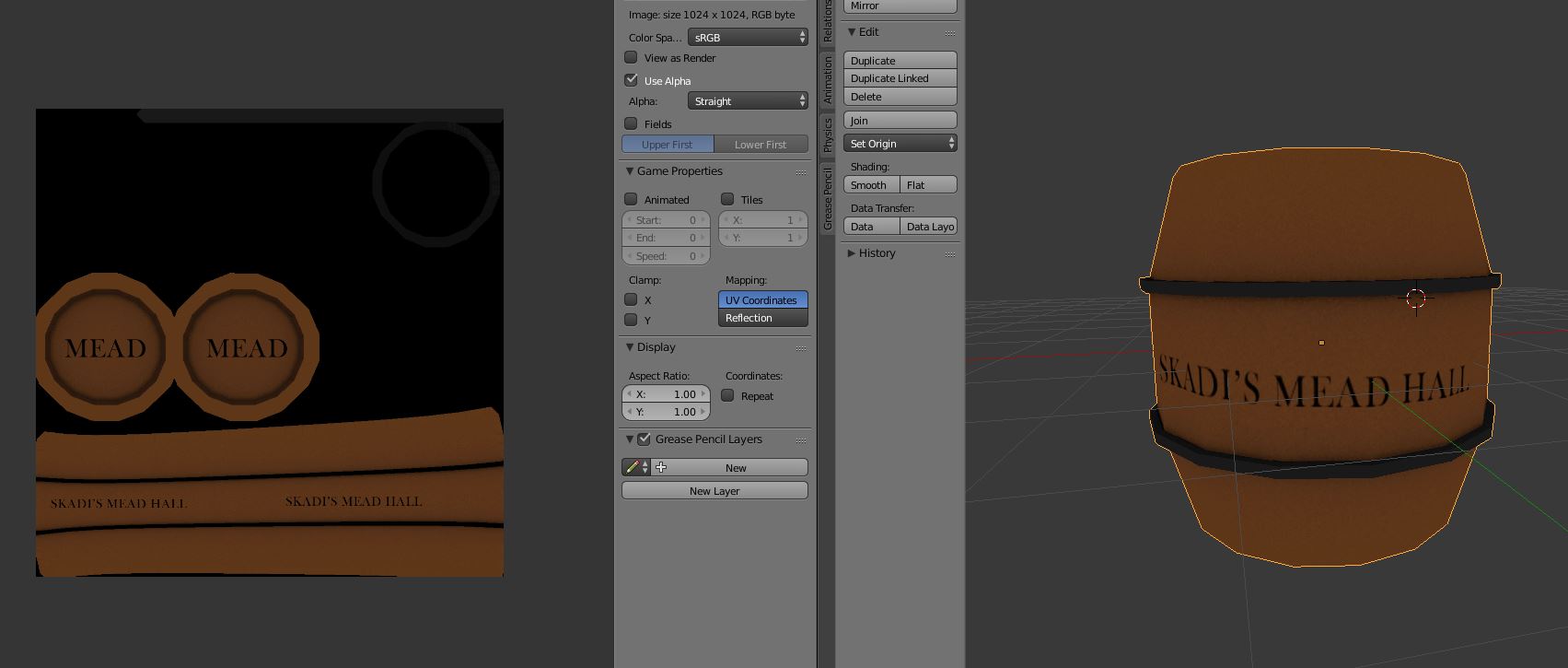Viewport: 1568px width, 668px height.
Task: Decrease Aspect Ratio Y with left arrow
Action: click(628, 412)
